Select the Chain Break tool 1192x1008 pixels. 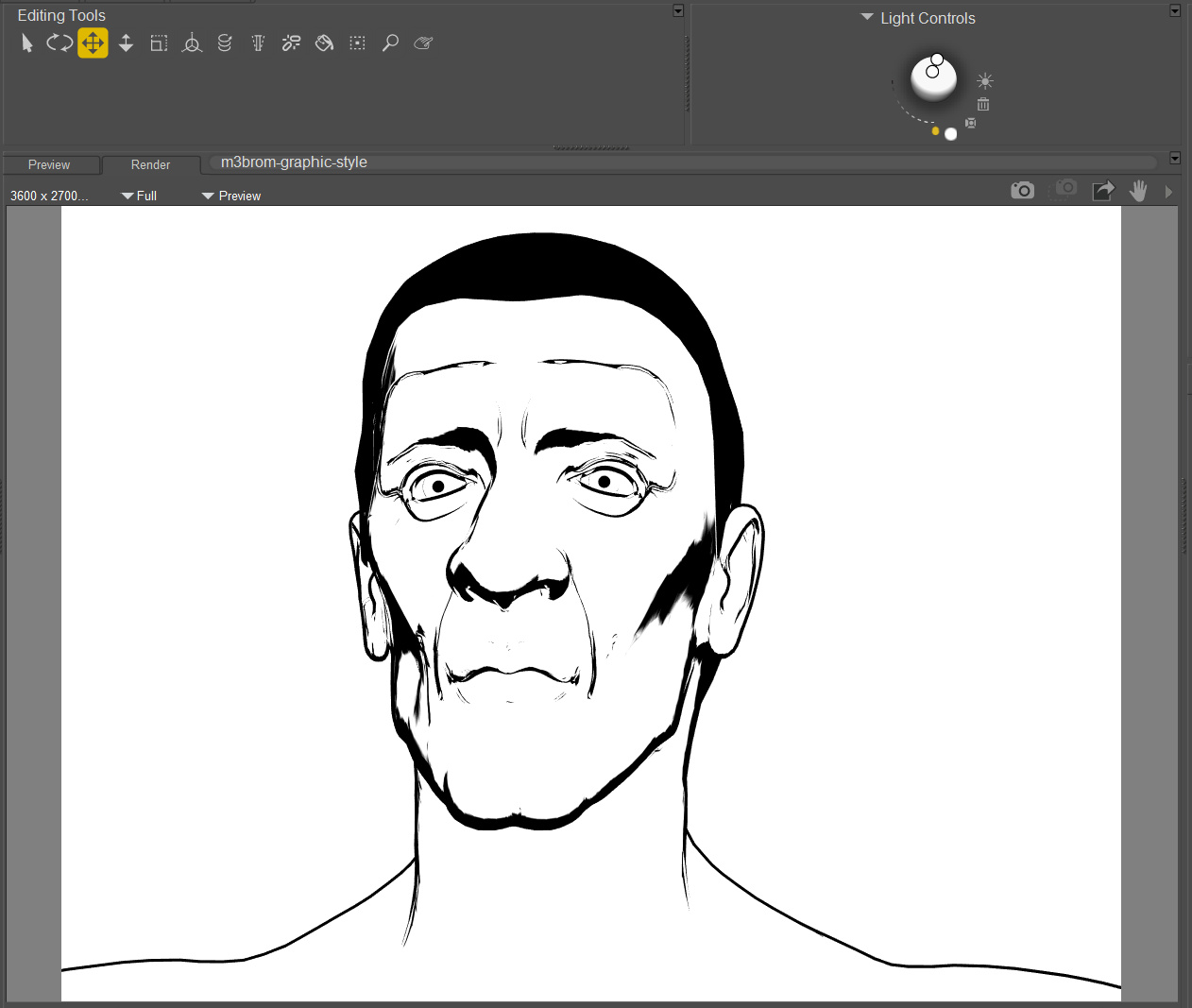[x=291, y=43]
